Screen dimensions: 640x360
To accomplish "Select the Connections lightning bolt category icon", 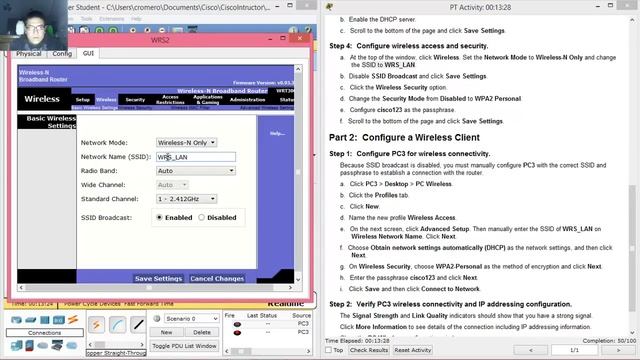I will click(x=73, y=320).
